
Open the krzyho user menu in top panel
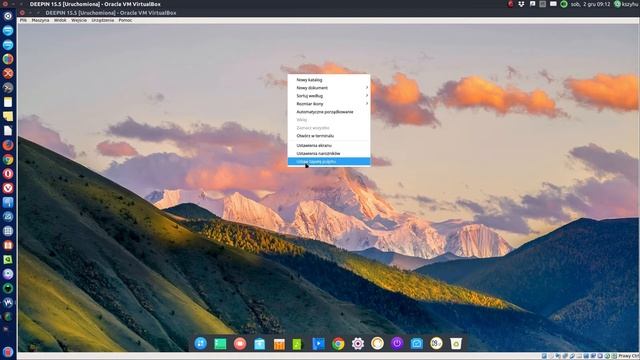[x=627, y=4]
